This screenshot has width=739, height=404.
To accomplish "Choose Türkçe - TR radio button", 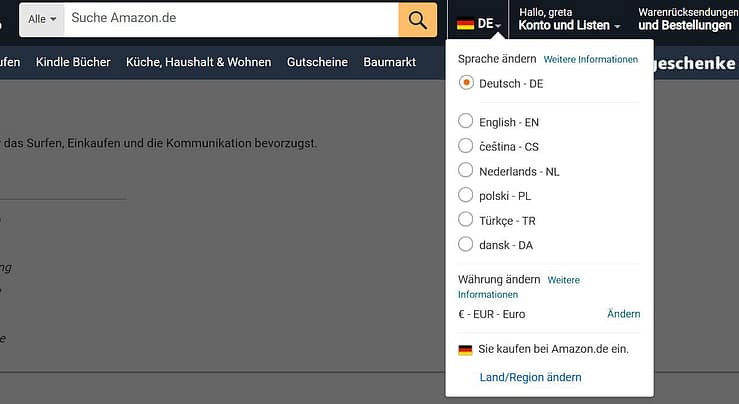I will tap(465, 220).
